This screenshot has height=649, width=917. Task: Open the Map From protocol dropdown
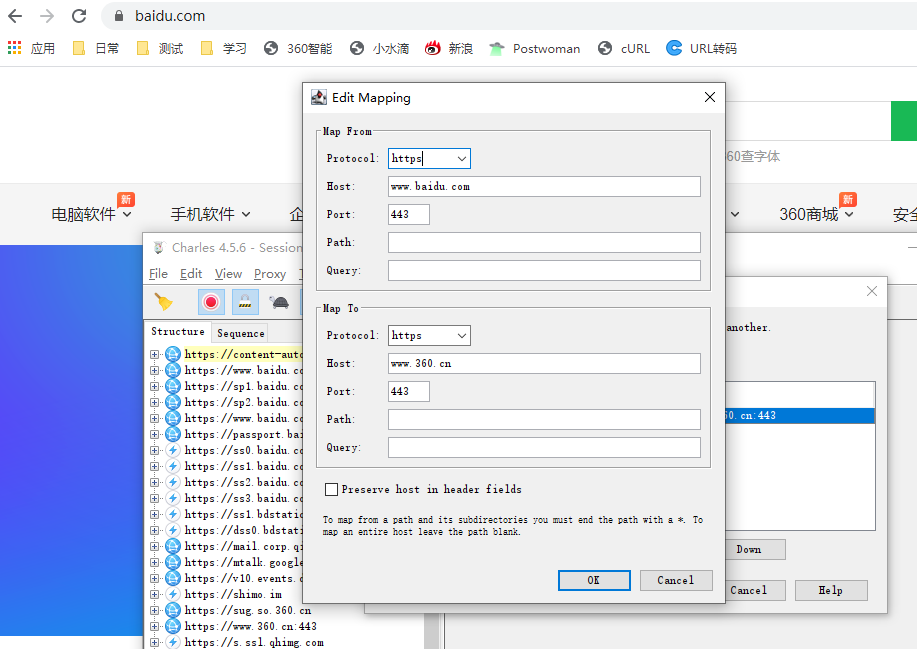[429, 158]
